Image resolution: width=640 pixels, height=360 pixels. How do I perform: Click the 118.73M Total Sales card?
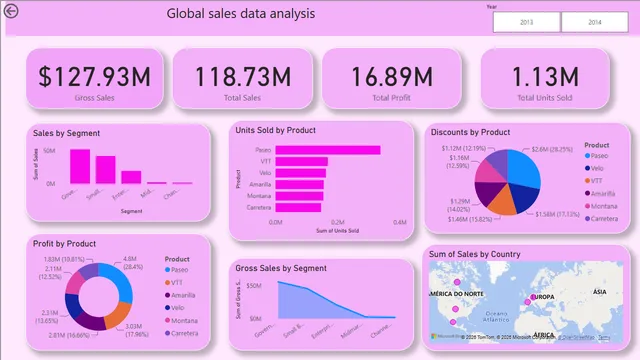click(243, 78)
